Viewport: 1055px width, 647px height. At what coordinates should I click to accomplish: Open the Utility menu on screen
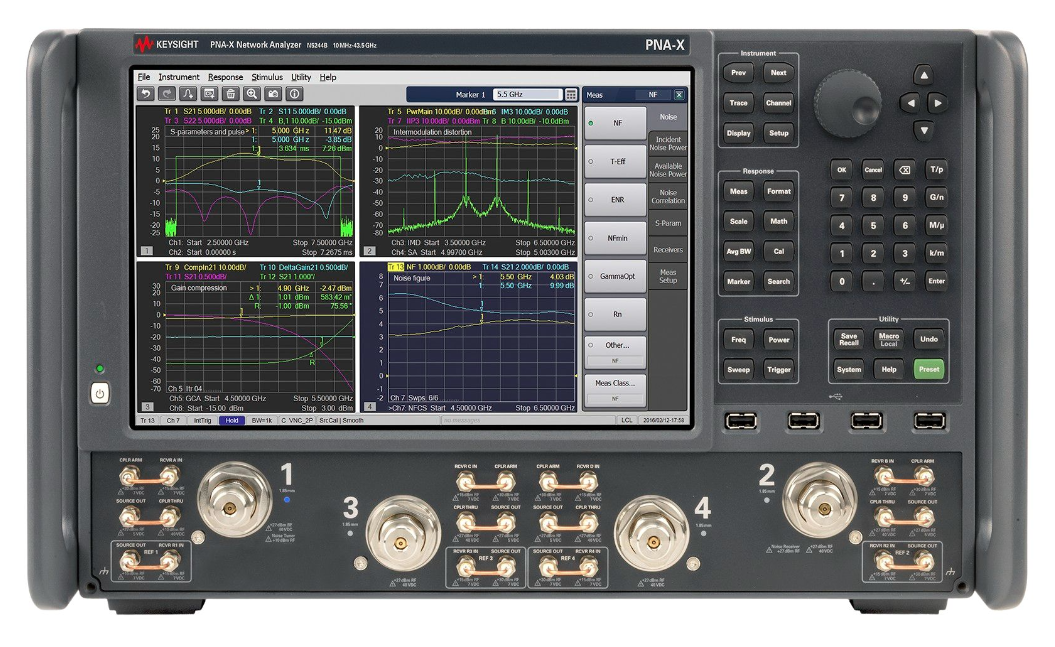coord(301,77)
